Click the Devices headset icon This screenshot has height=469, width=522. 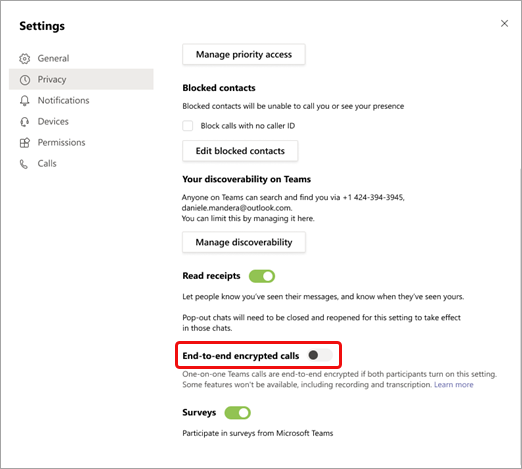[24, 122]
